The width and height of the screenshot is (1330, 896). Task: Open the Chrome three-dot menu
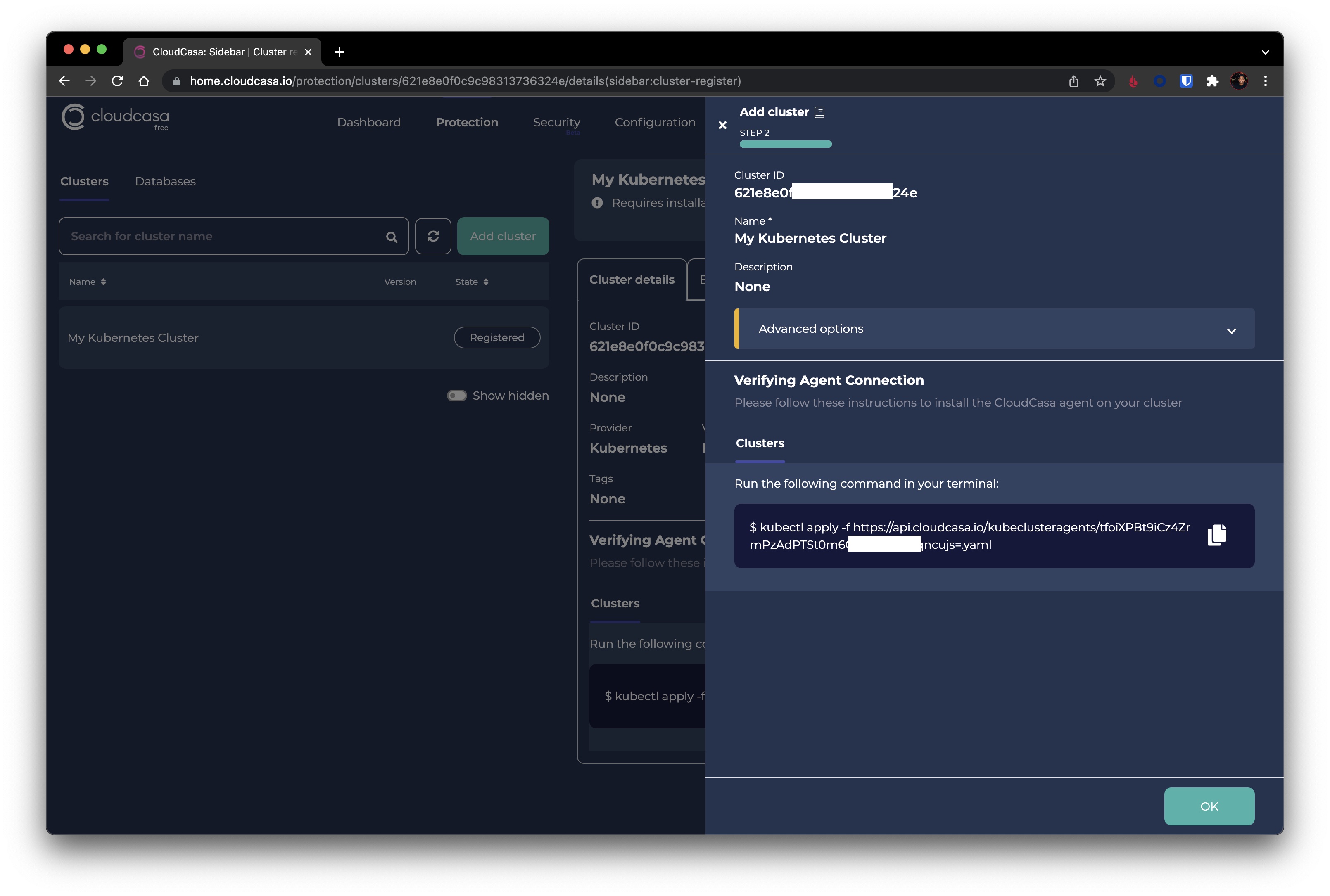[x=1265, y=81]
